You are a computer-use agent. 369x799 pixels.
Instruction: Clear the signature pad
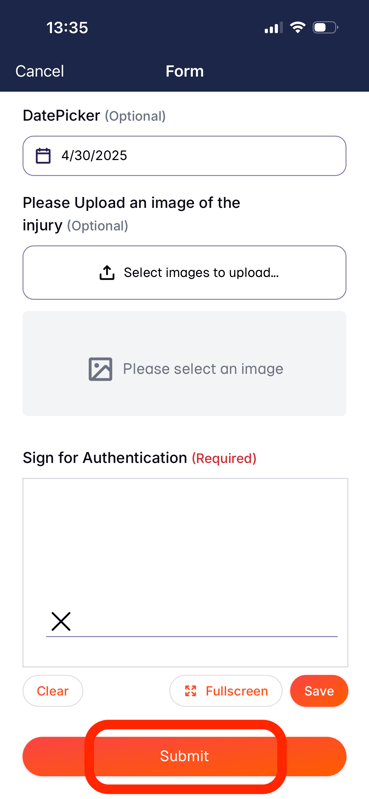point(52,691)
